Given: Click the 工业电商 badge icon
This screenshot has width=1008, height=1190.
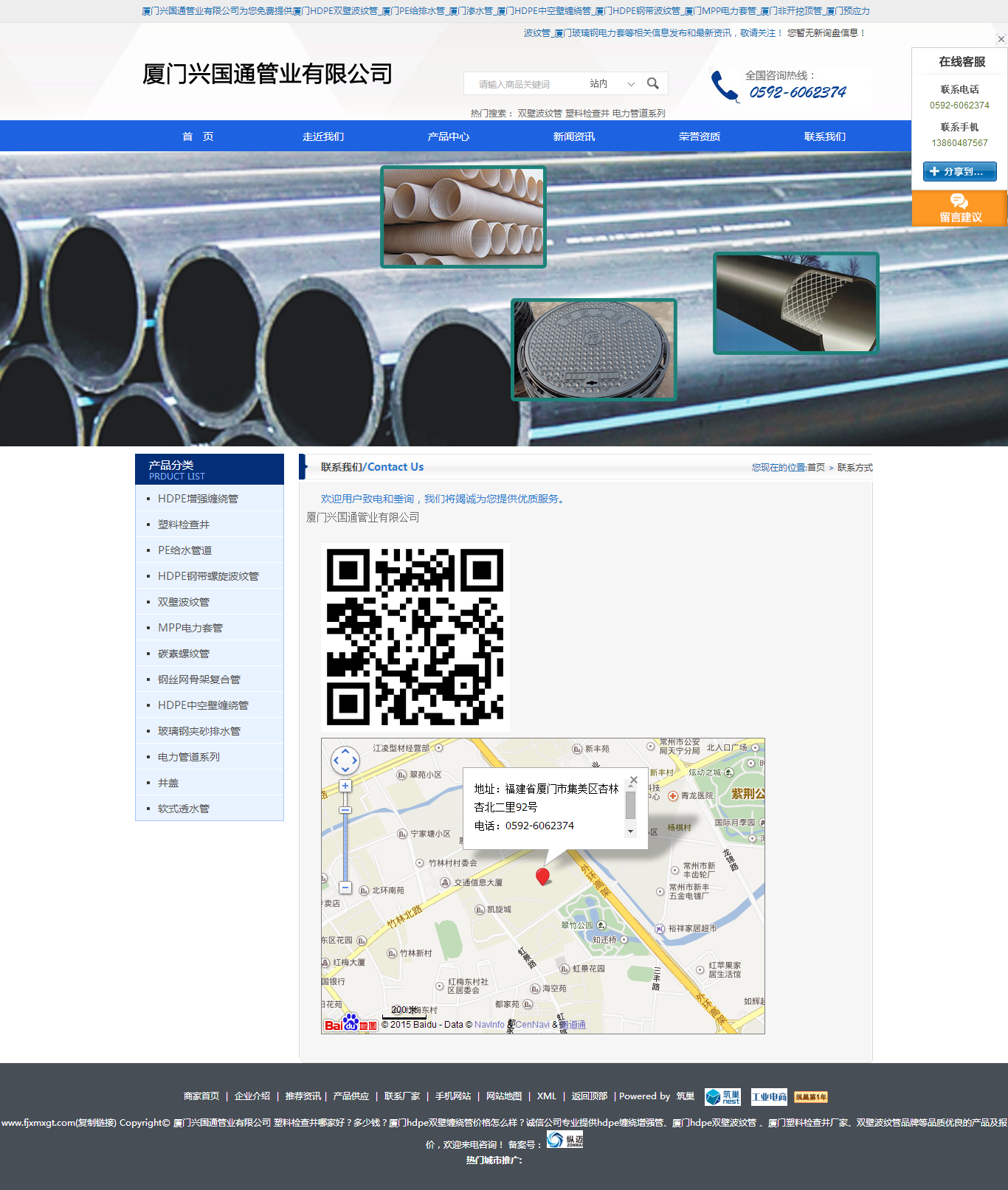Looking at the screenshot, I should coord(769,1097).
